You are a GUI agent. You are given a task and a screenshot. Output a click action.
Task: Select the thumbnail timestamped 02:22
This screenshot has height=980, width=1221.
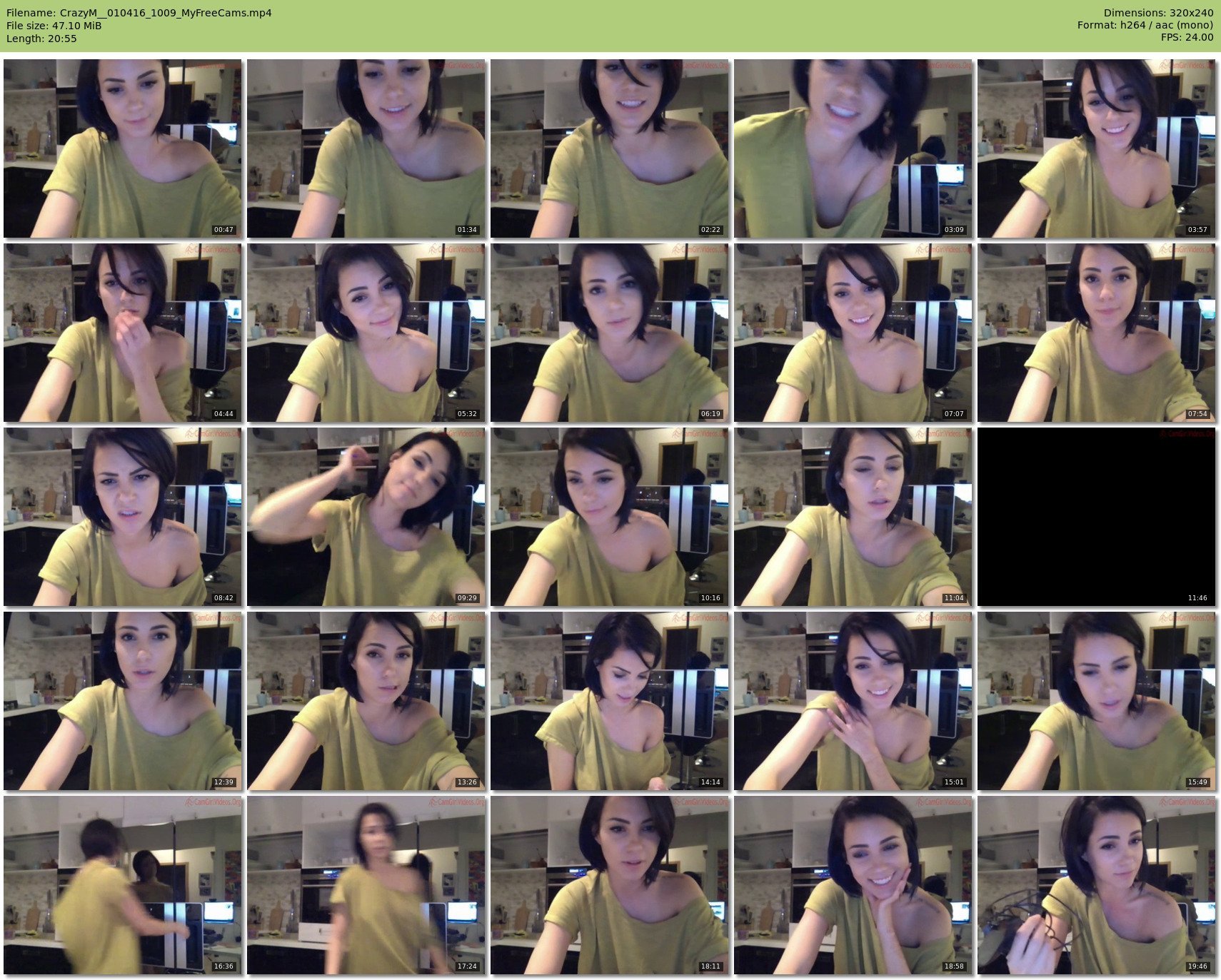(x=610, y=148)
